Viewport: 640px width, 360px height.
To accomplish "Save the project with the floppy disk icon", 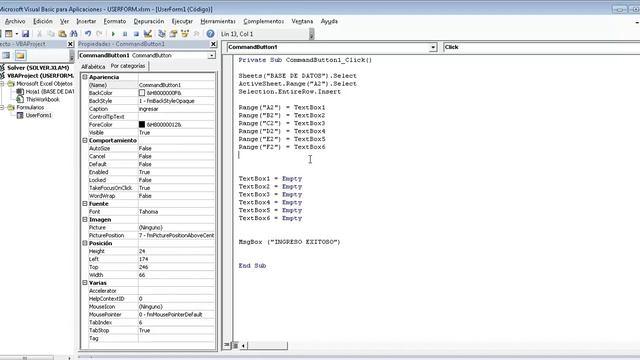I will pos(25,34).
